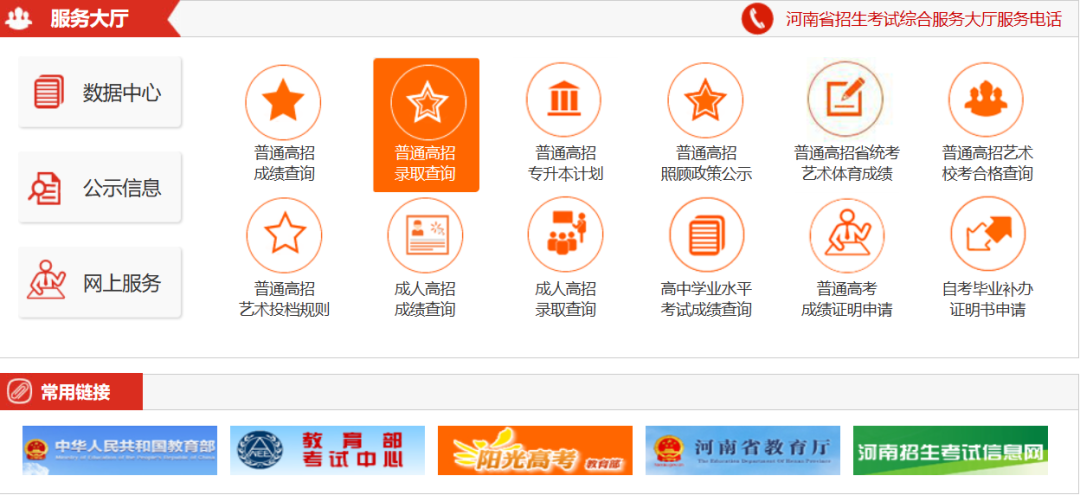Image resolution: width=1080 pixels, height=495 pixels.
Task: Select 网上服务 sidebar tab
Action: 100,283
